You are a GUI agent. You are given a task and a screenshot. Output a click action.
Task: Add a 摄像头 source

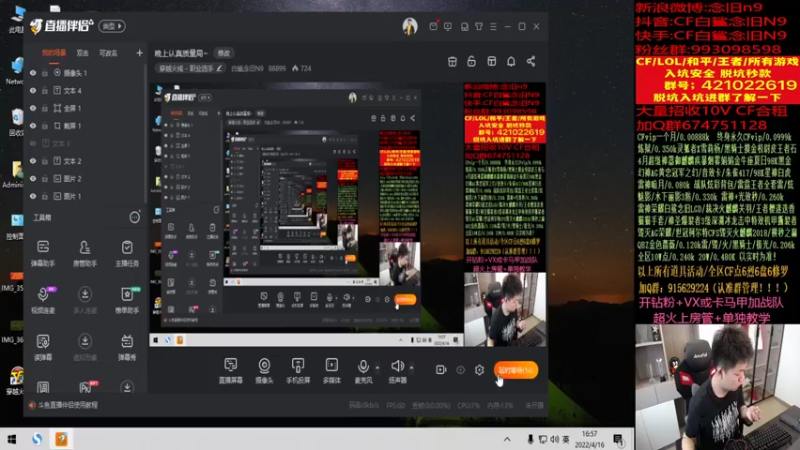264,370
